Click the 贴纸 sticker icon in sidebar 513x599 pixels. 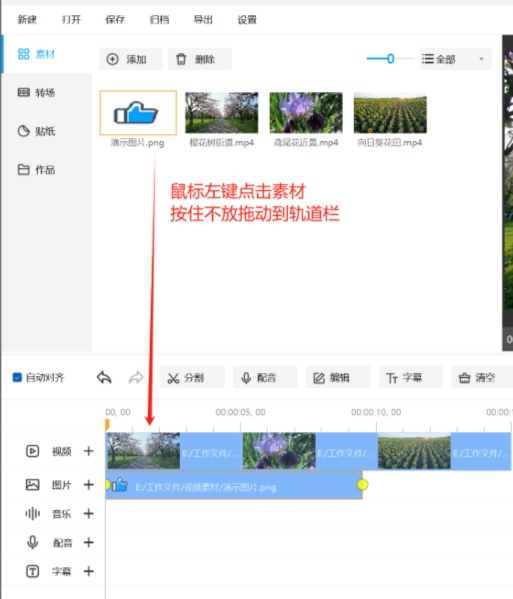coord(24,131)
